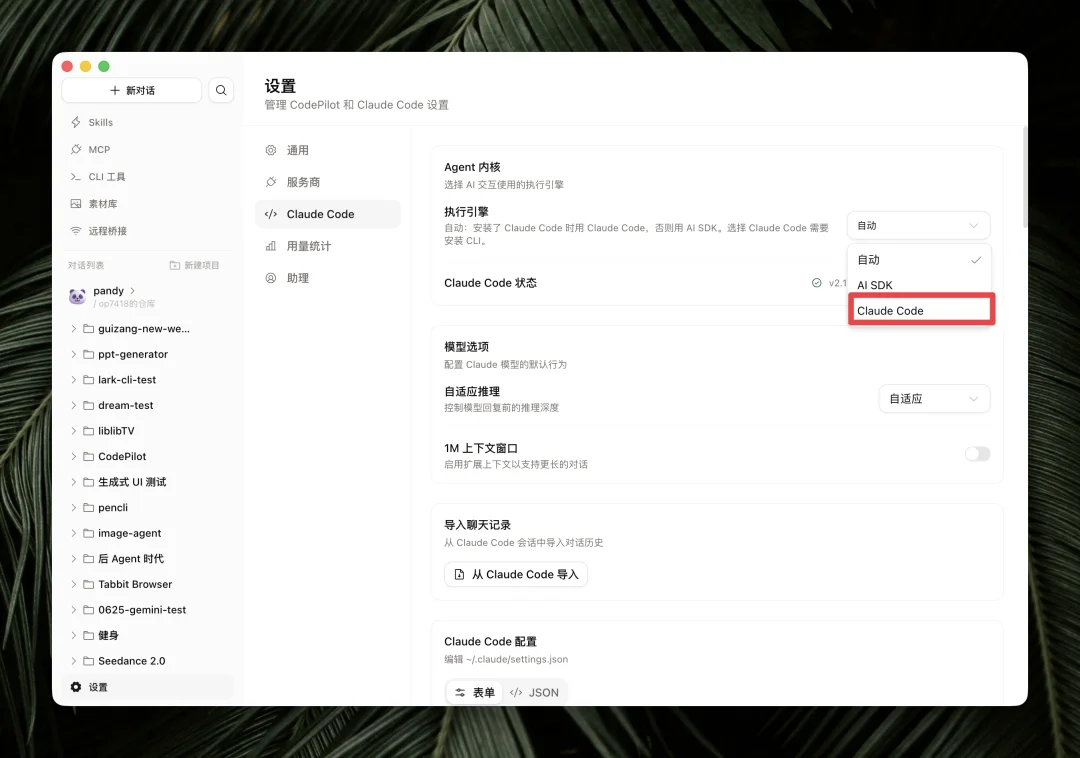This screenshot has height=758, width=1080.
Task: Expand the CodePilot project folder
Action: coord(73,456)
